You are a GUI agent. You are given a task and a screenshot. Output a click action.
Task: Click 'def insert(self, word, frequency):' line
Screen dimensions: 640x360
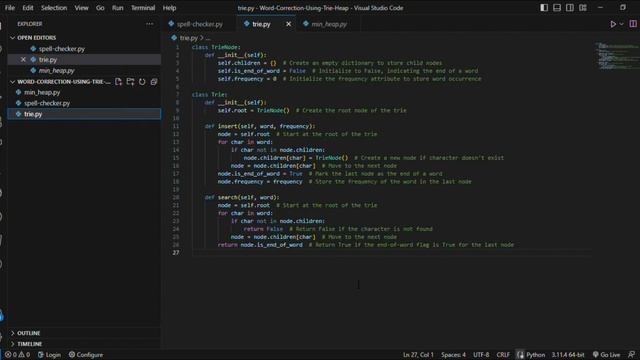pyautogui.click(x=260, y=126)
